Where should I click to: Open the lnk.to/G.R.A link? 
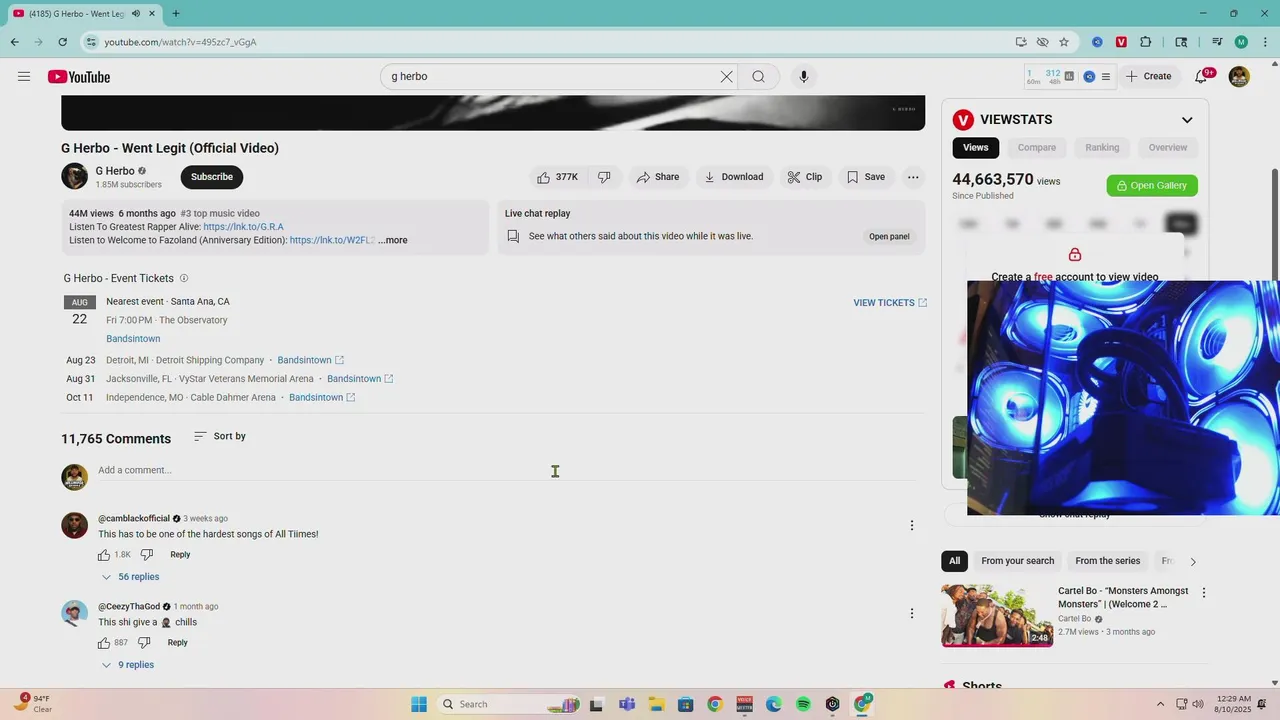[243, 227]
